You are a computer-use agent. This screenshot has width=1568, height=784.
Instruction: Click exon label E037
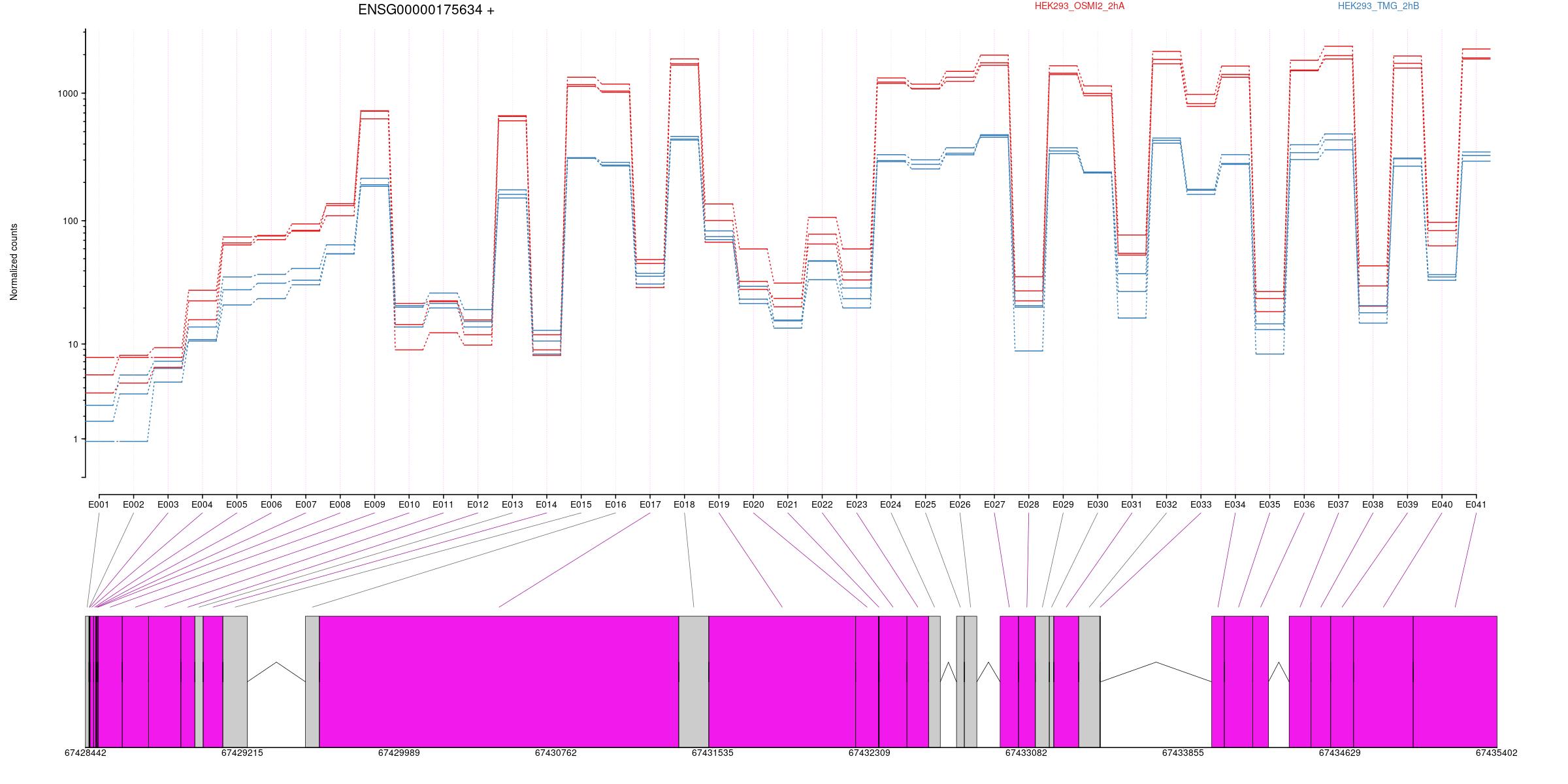point(1339,504)
